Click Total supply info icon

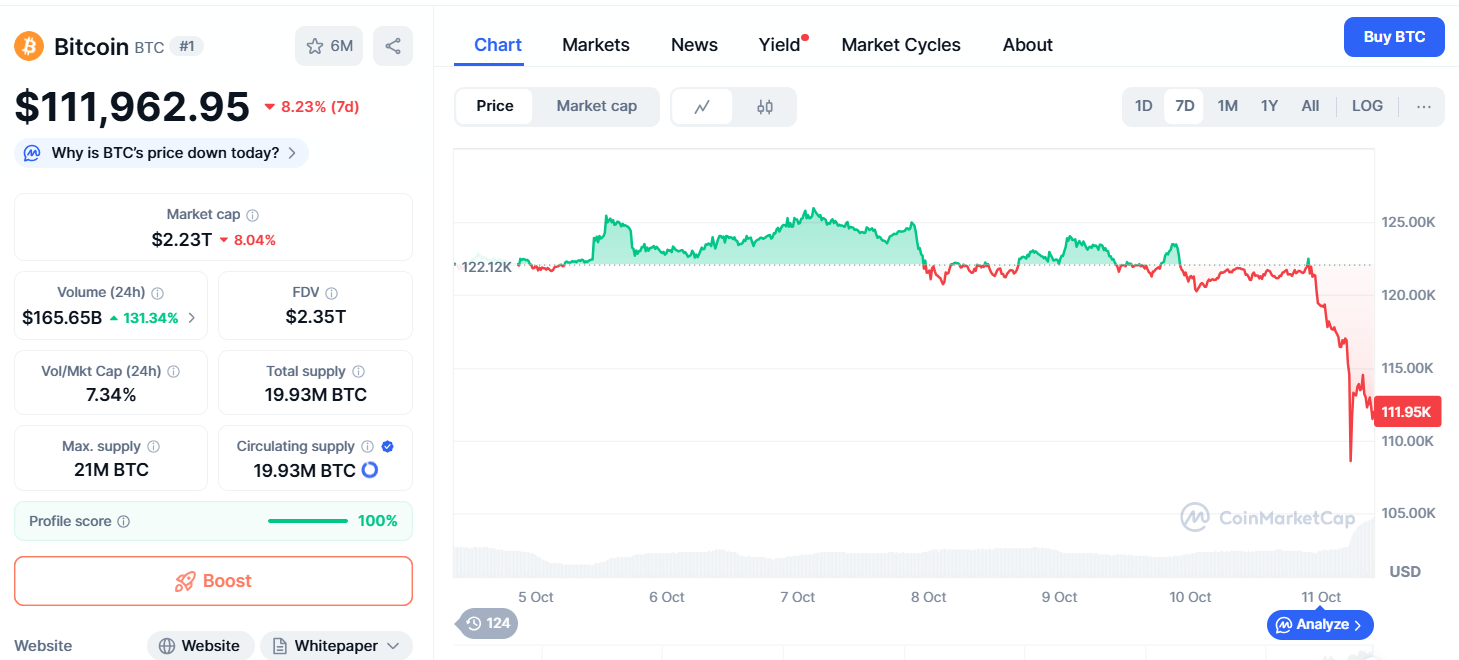[359, 371]
